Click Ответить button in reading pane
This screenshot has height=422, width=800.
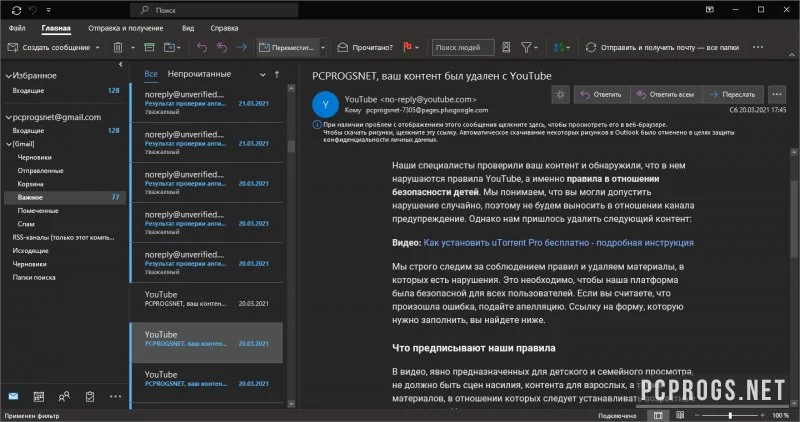[x=602, y=94]
